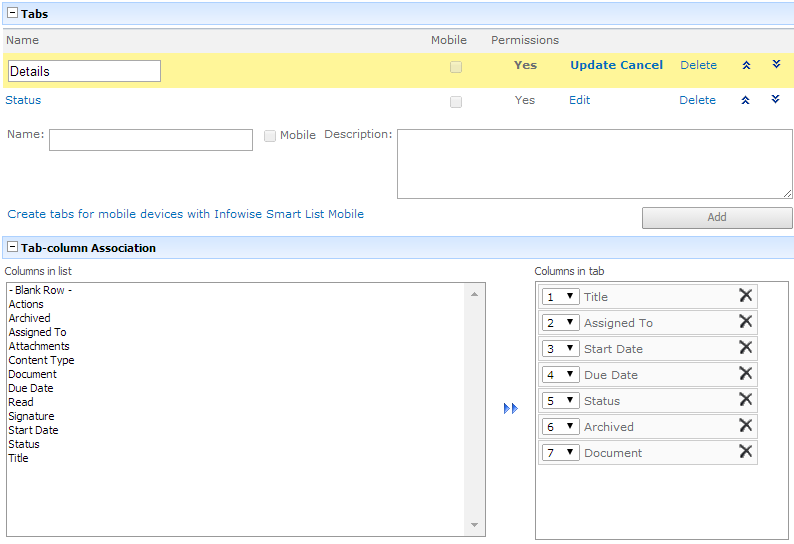Click the Description text area

pyautogui.click(x=594, y=164)
